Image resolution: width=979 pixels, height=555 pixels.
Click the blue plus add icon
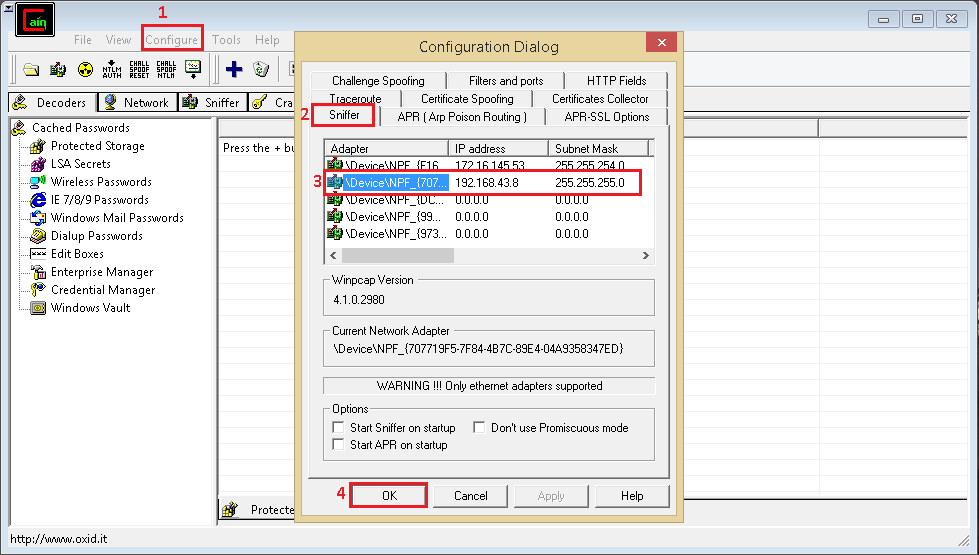point(234,69)
